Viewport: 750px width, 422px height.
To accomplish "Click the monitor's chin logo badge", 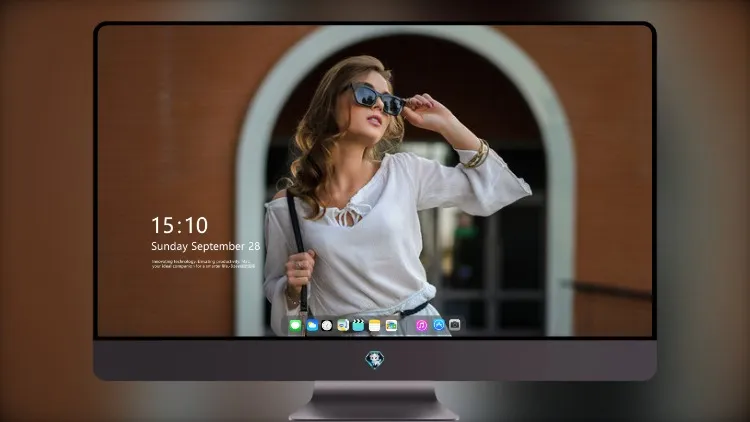I will (x=375, y=360).
